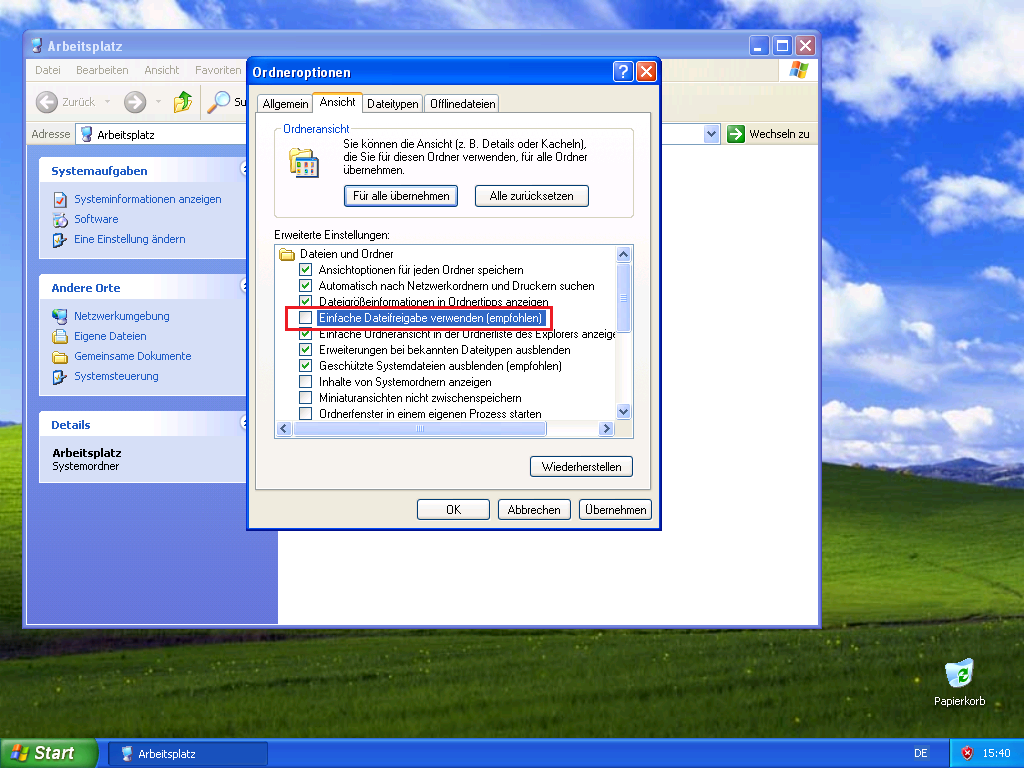Click the Abbrechen button

coord(534,510)
